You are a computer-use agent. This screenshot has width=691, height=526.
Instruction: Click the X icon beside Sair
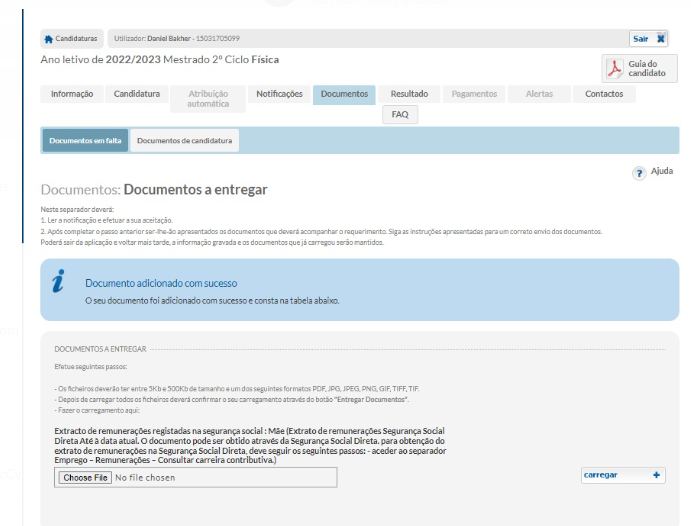[x=661, y=39]
